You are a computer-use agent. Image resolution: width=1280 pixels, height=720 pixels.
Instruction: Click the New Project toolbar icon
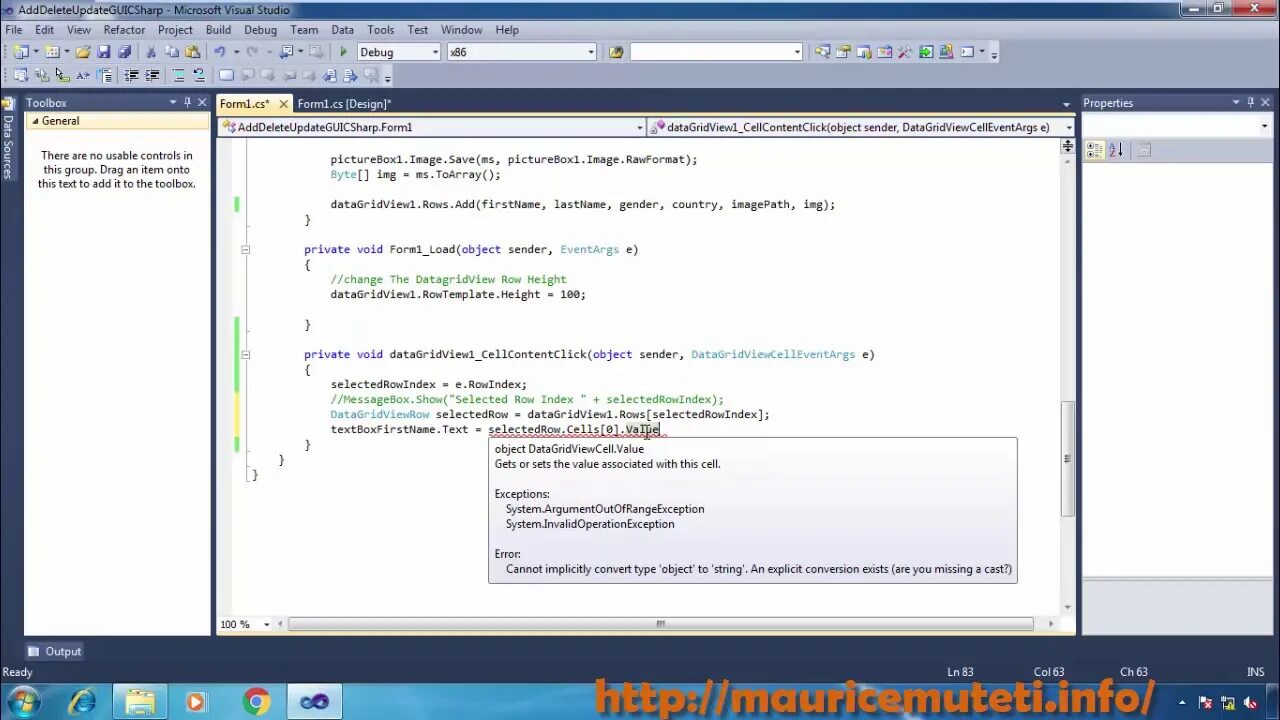[x=21, y=52]
